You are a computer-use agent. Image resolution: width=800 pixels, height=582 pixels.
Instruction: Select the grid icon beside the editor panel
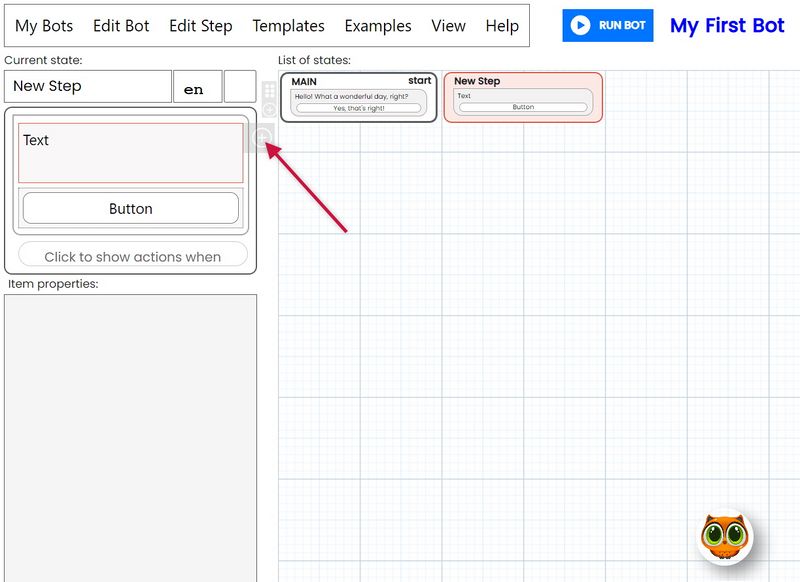(x=268, y=89)
